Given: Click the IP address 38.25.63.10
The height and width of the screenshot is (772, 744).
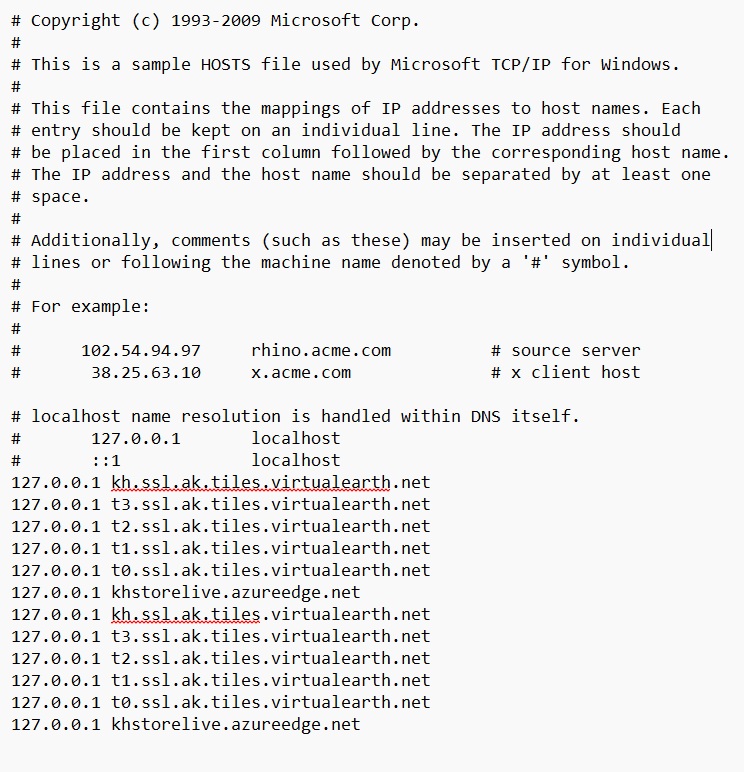Looking at the screenshot, I should coord(145,372).
